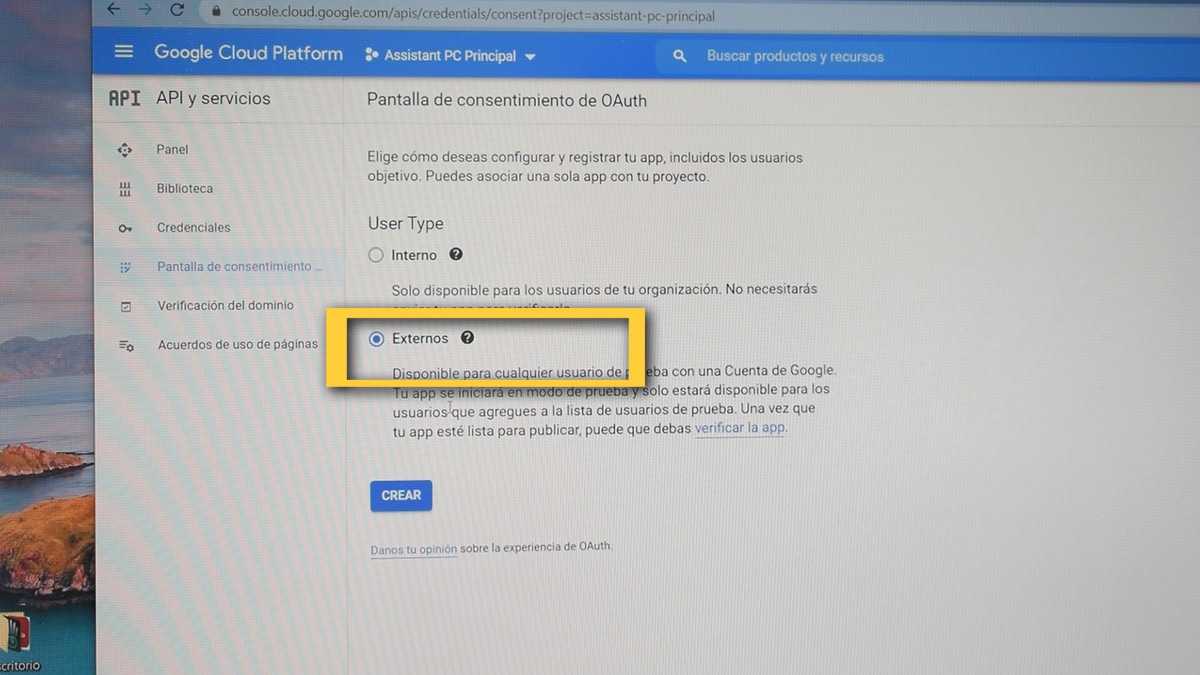Screen dimensions: 1200x675
Task: Select the Externos user type radio button
Action: (x=377, y=339)
